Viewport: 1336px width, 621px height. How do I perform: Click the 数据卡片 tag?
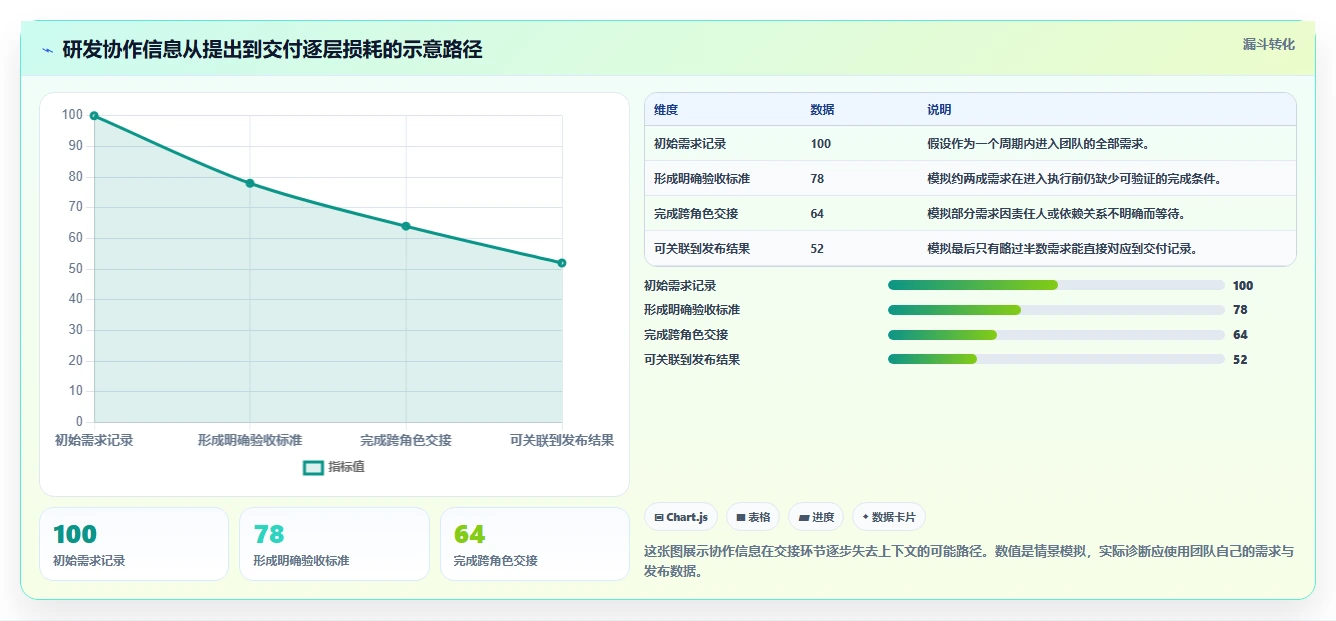pyautogui.click(x=889, y=517)
